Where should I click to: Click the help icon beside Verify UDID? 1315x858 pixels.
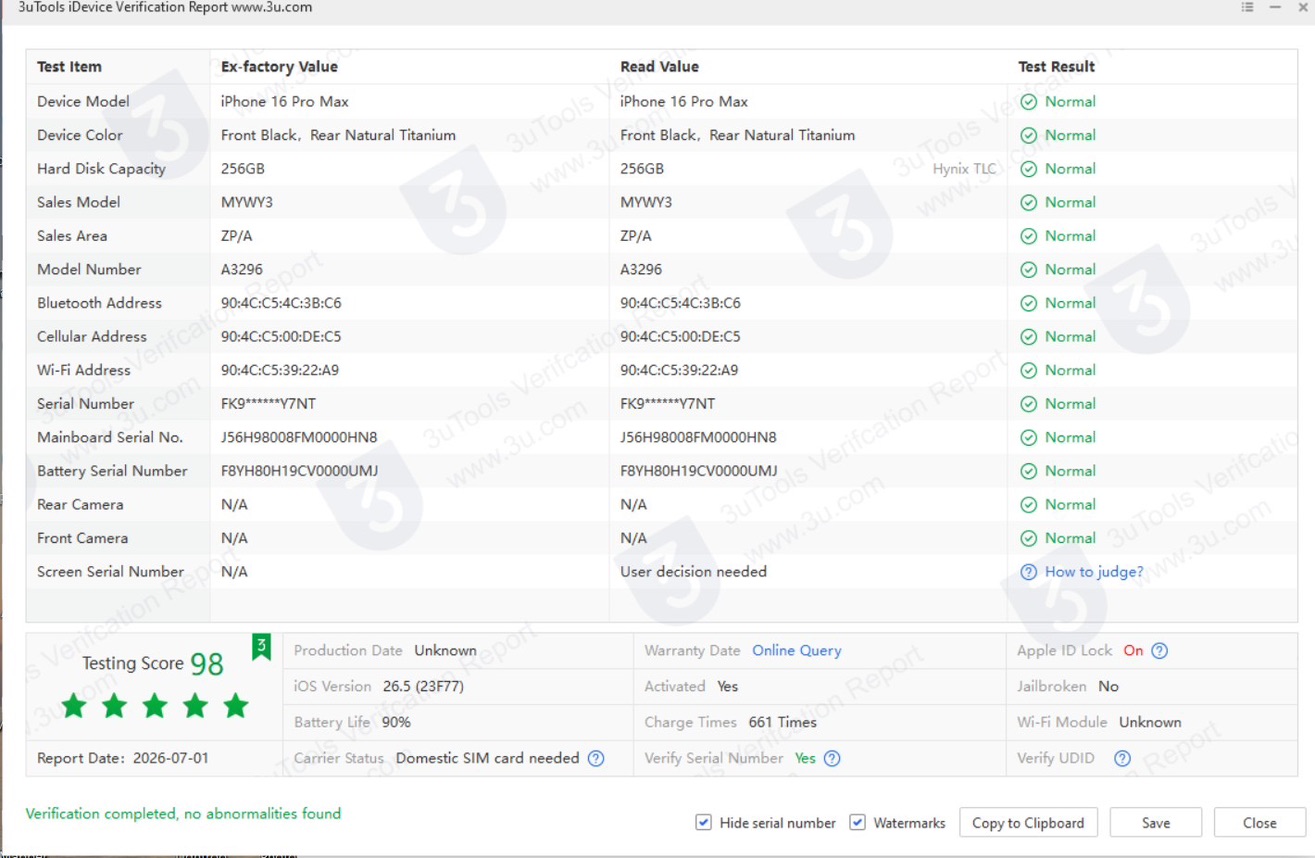(1122, 758)
